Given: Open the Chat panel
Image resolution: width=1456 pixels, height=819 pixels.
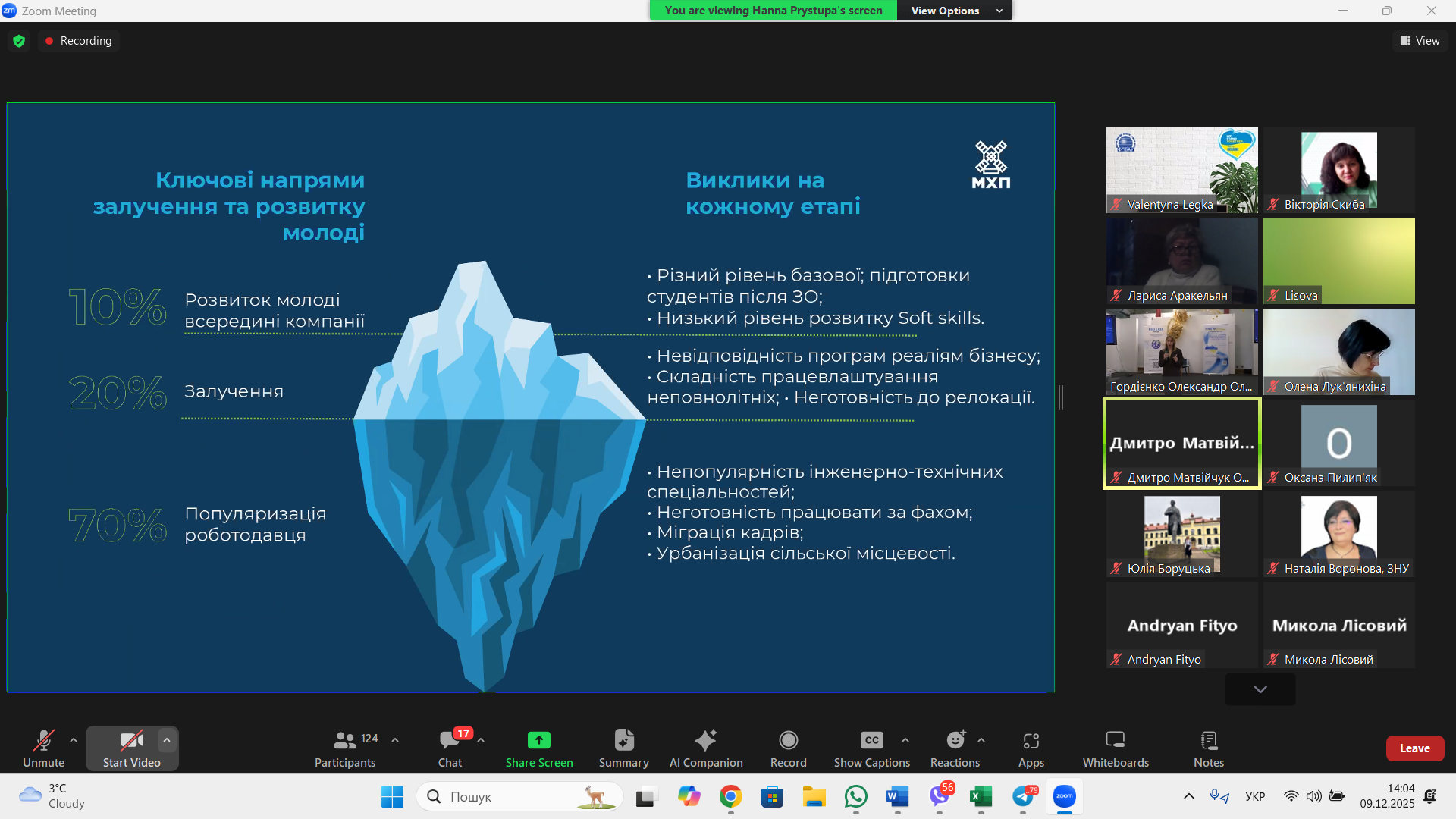Looking at the screenshot, I should tap(450, 748).
